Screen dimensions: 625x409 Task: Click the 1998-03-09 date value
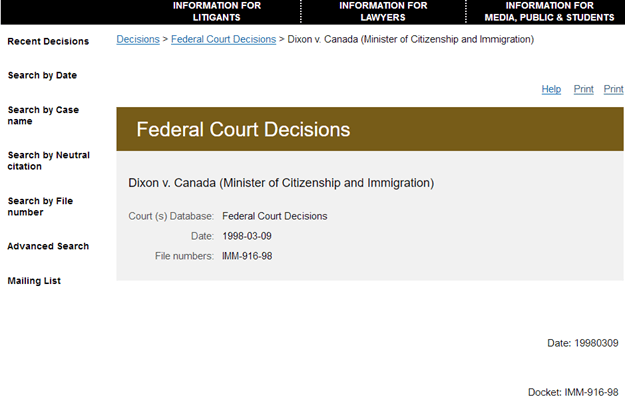pos(247,236)
